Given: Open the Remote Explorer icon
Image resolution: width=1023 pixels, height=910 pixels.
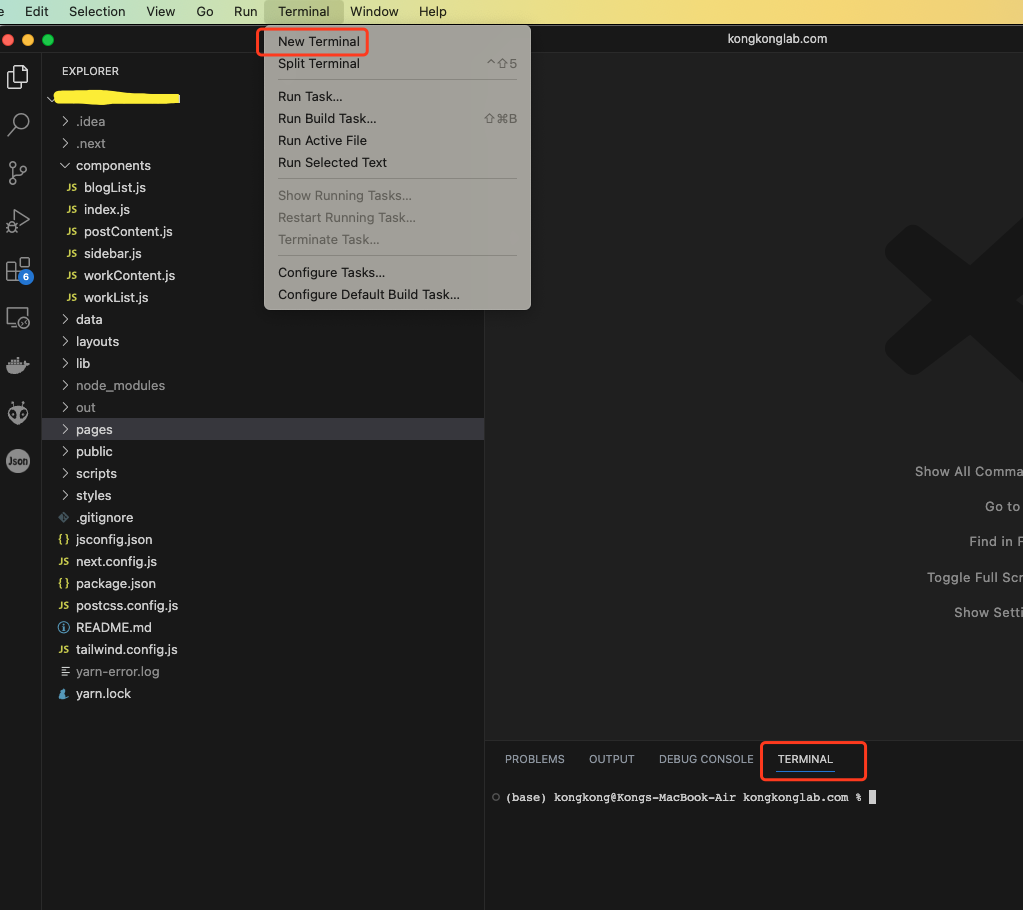Looking at the screenshot, I should (18, 318).
